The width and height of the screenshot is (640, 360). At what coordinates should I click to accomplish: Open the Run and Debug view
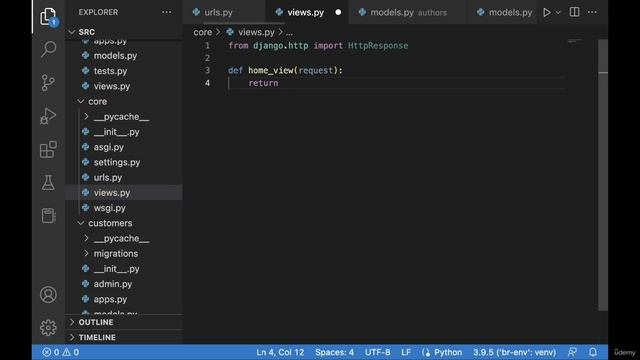48,116
